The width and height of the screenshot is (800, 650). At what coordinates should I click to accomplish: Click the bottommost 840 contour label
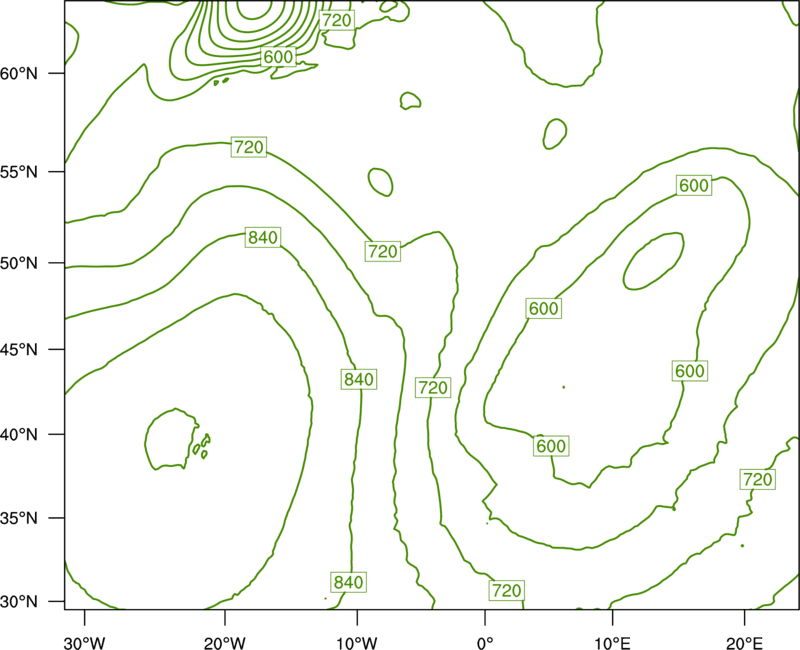point(348,582)
